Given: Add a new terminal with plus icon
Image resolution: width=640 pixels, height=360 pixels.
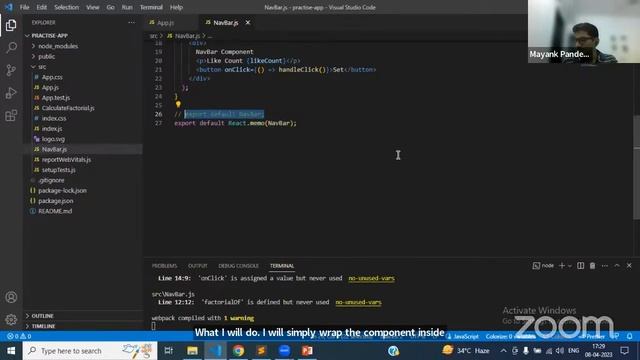Looking at the screenshot, I should (x=562, y=266).
